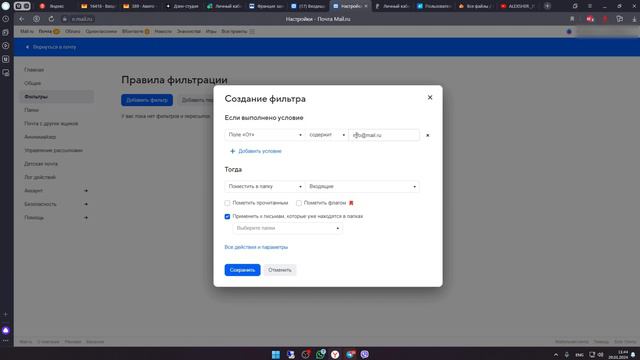Check 'Пометить флажком' checkbox
Viewport: 640px width, 360px height.
pyautogui.click(x=299, y=203)
